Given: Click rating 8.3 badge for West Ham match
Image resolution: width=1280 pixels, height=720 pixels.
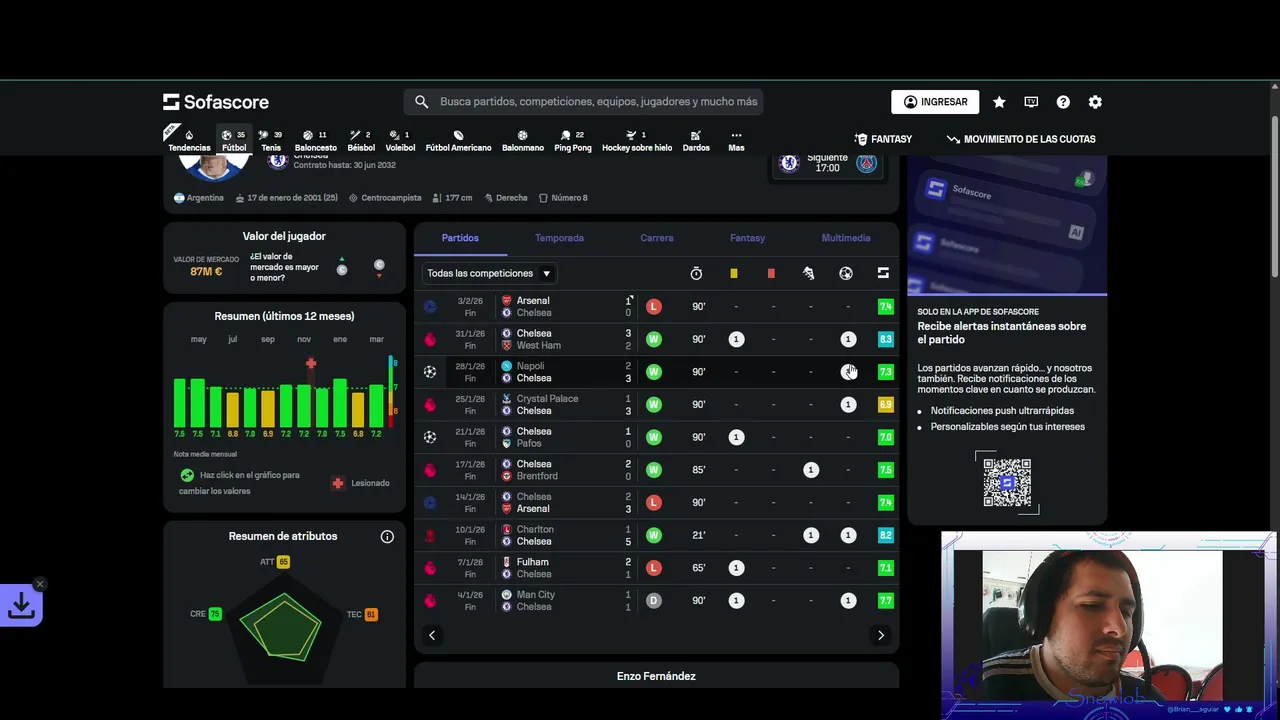Looking at the screenshot, I should [885, 340].
